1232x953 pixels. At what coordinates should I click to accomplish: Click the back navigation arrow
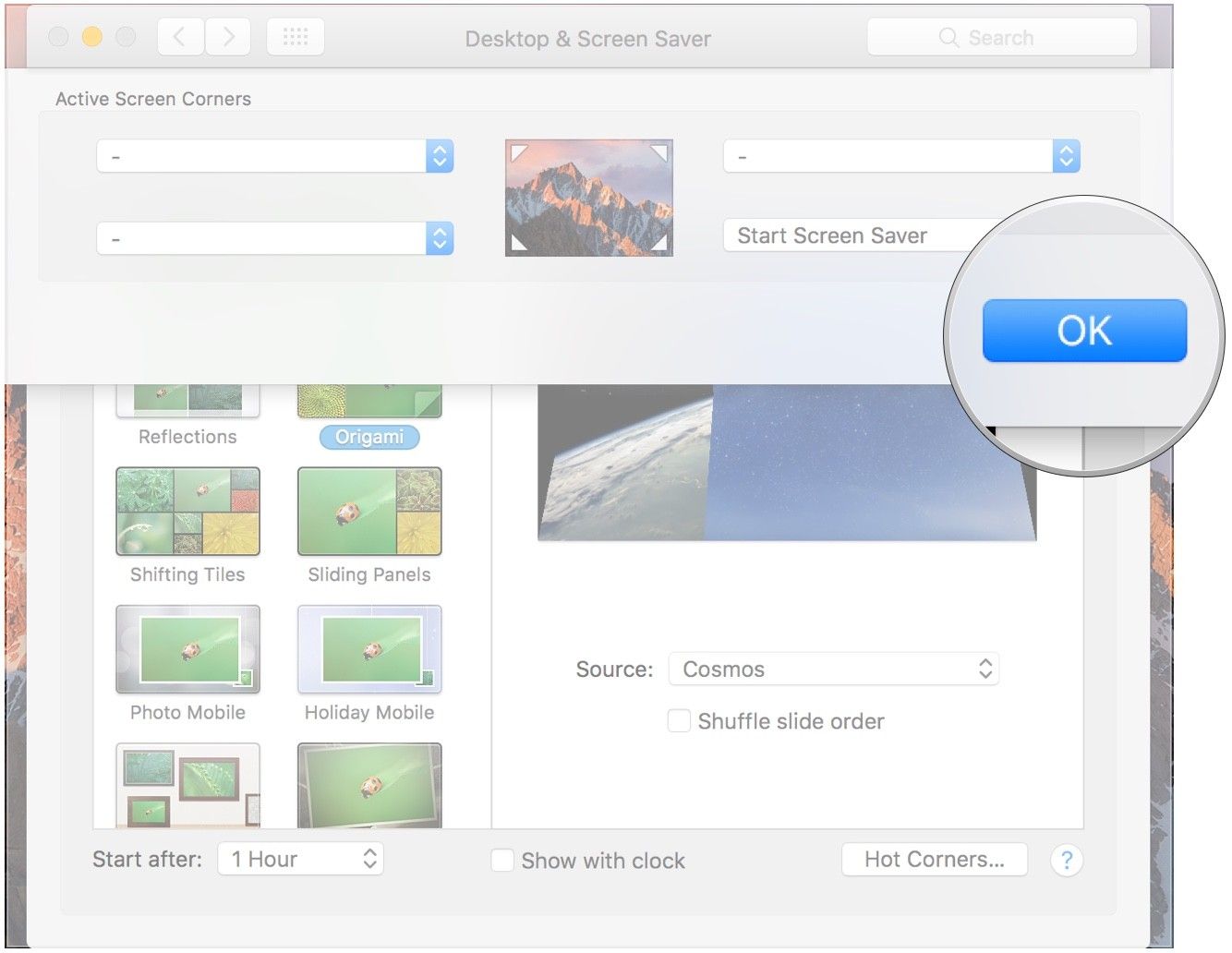point(180,37)
